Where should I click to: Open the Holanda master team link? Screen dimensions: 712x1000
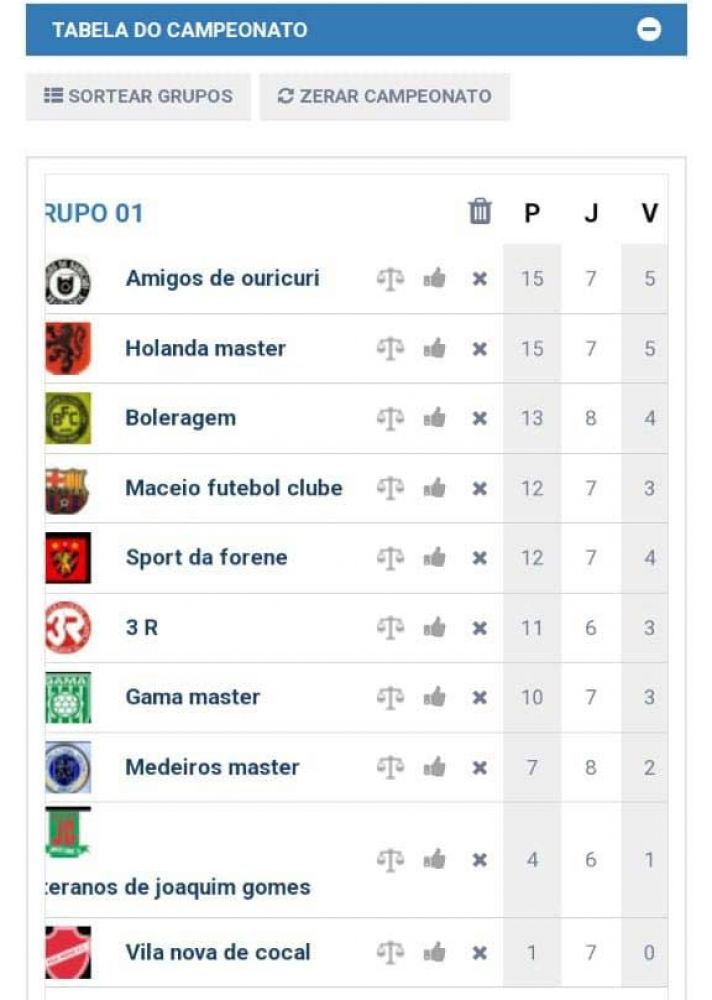click(205, 348)
